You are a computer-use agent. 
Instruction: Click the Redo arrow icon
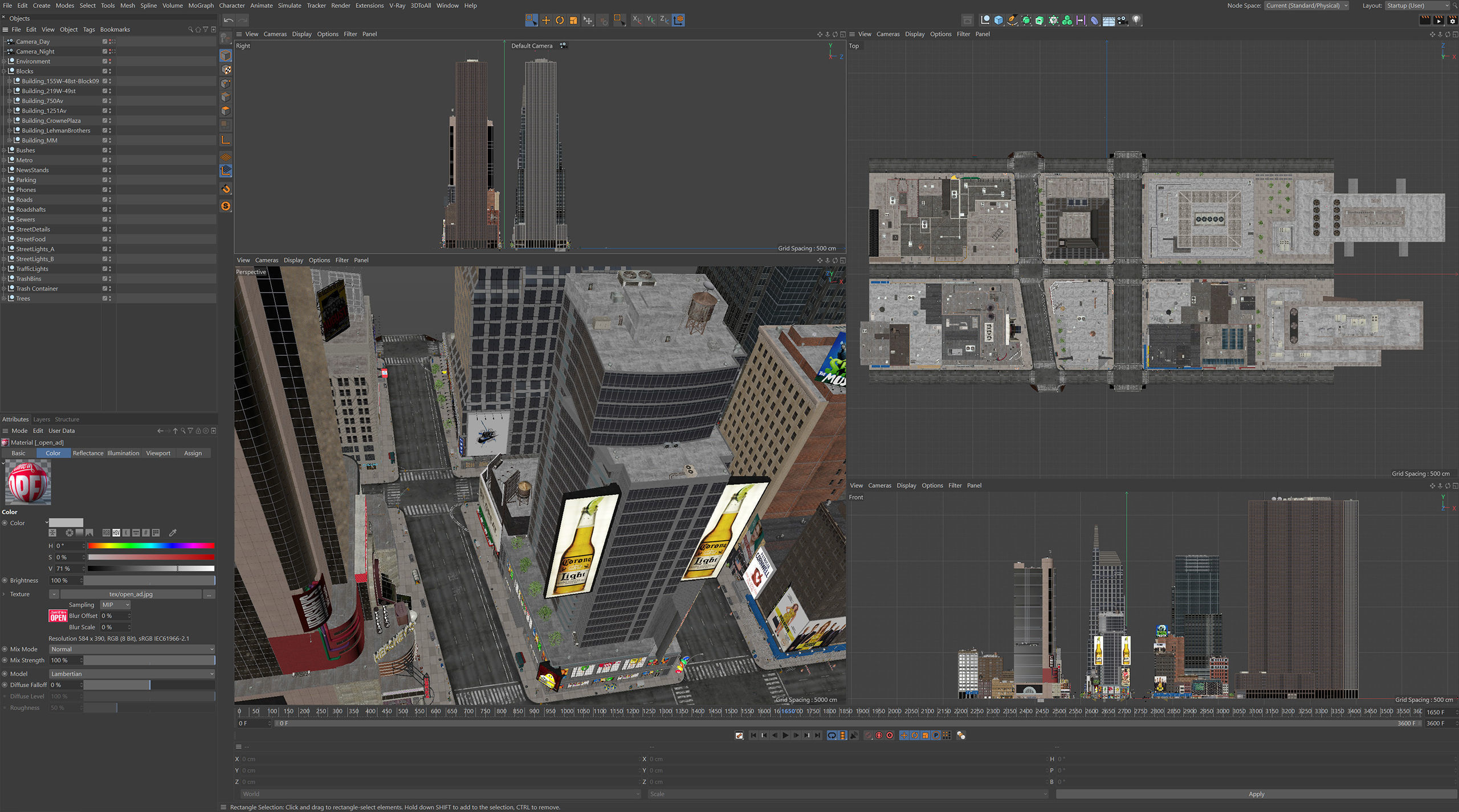click(x=243, y=20)
